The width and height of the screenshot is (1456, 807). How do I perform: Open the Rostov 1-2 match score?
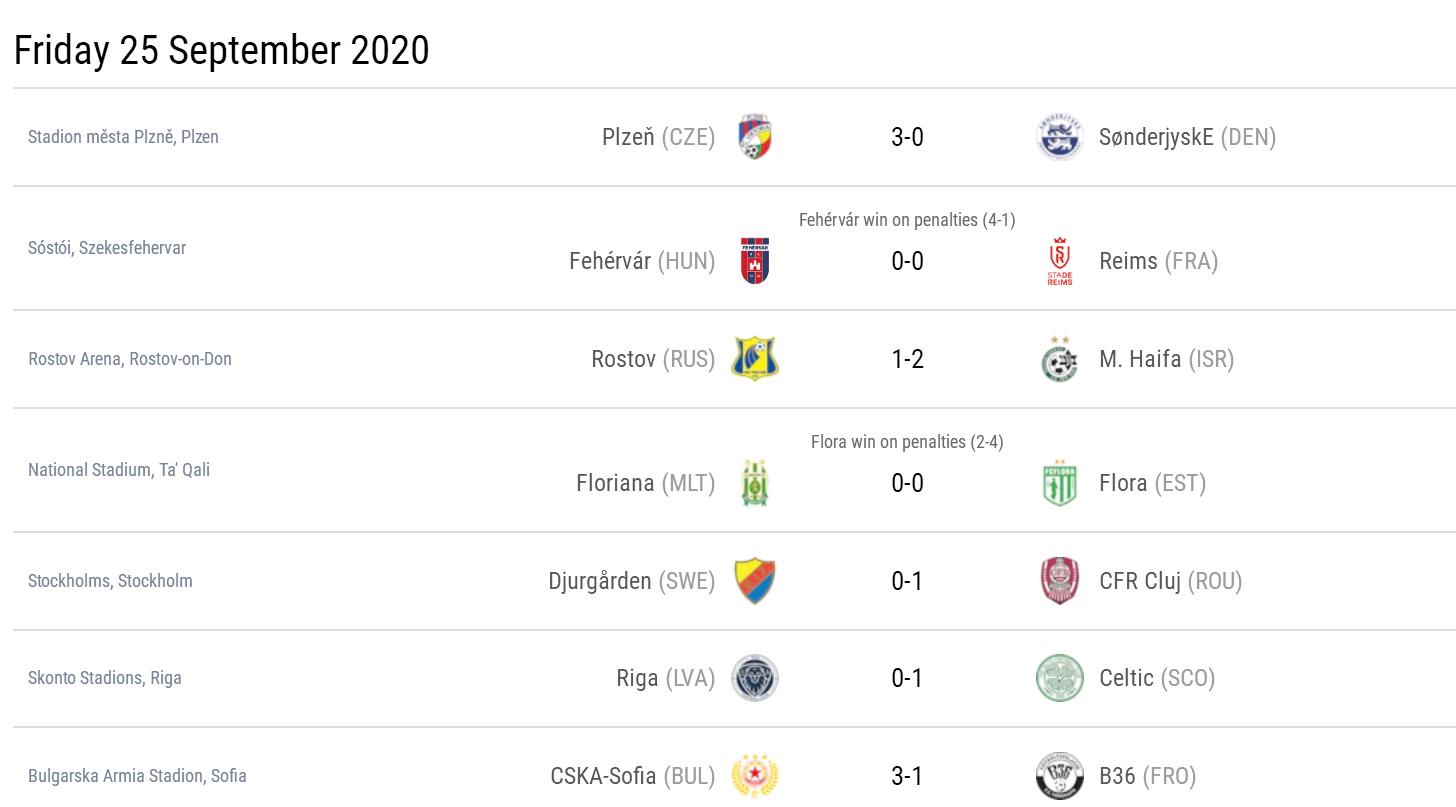click(907, 359)
